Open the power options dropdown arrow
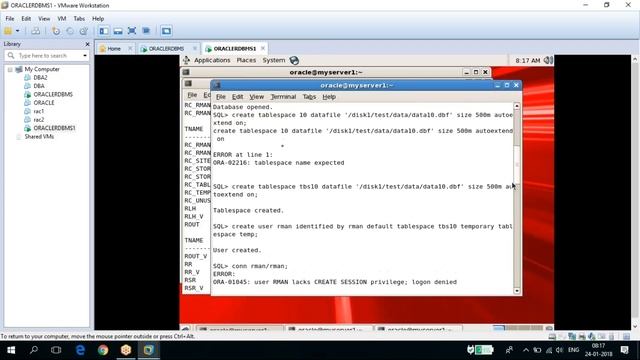This screenshot has height=360, width=640. (18, 31)
